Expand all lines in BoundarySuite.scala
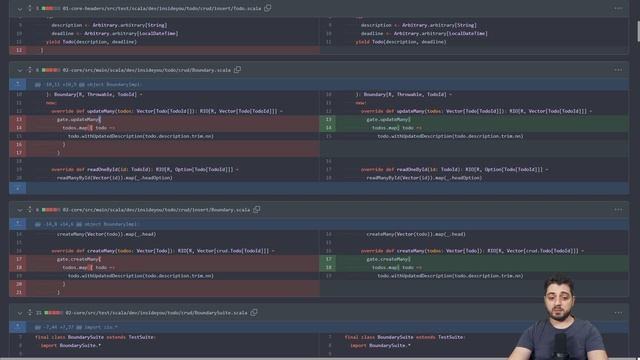Screen dimensions: 640x360 tap(29, 313)
